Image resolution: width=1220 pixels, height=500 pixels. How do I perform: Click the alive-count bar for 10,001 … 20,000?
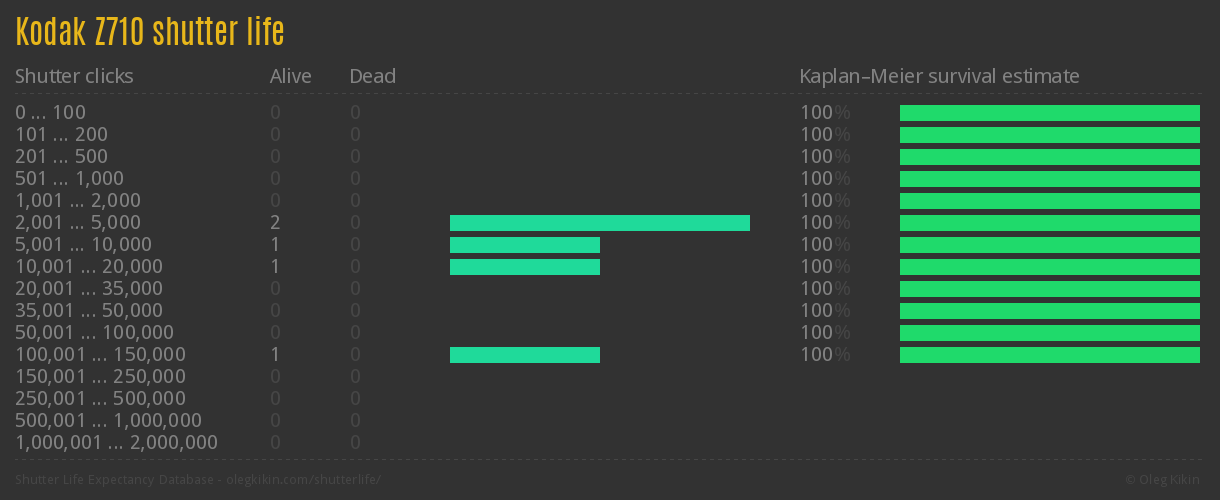tap(524, 267)
